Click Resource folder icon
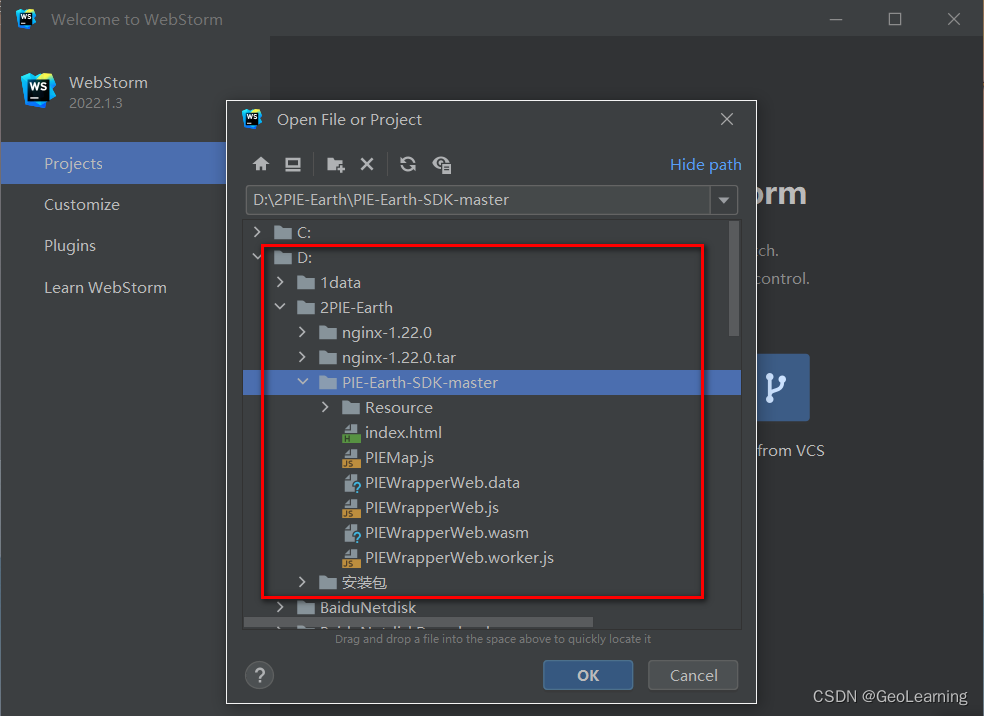This screenshot has width=984, height=716. (x=351, y=408)
